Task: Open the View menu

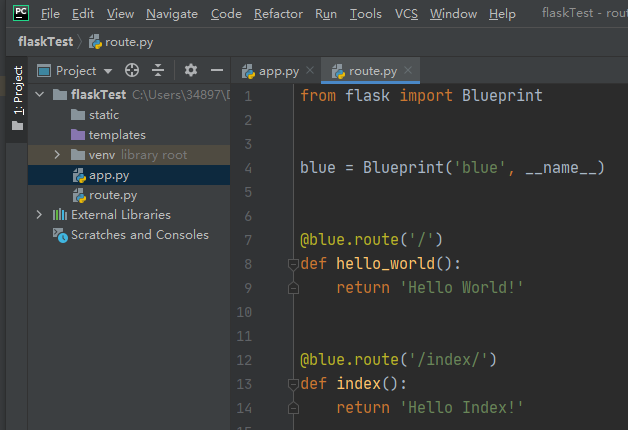Action: [120, 14]
